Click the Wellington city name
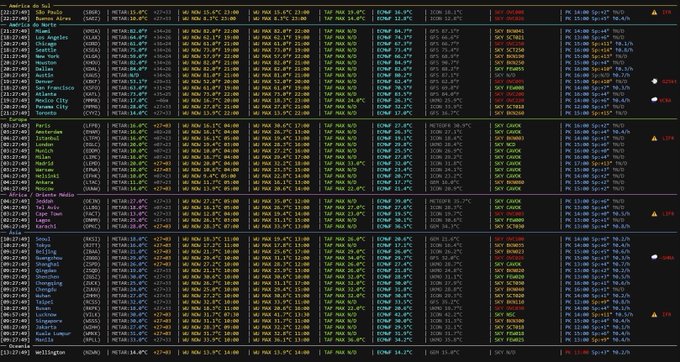 coord(50,352)
